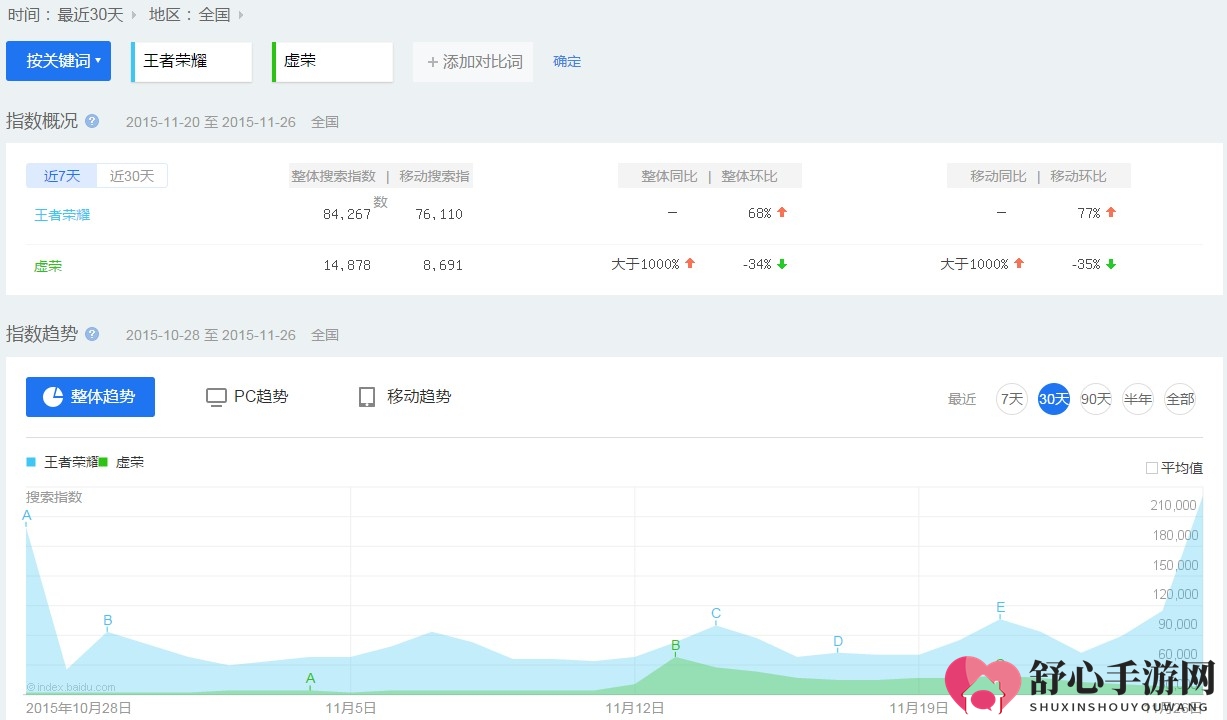1227x720 pixels.
Task: Click blue marker A on chart
Action: (27, 515)
